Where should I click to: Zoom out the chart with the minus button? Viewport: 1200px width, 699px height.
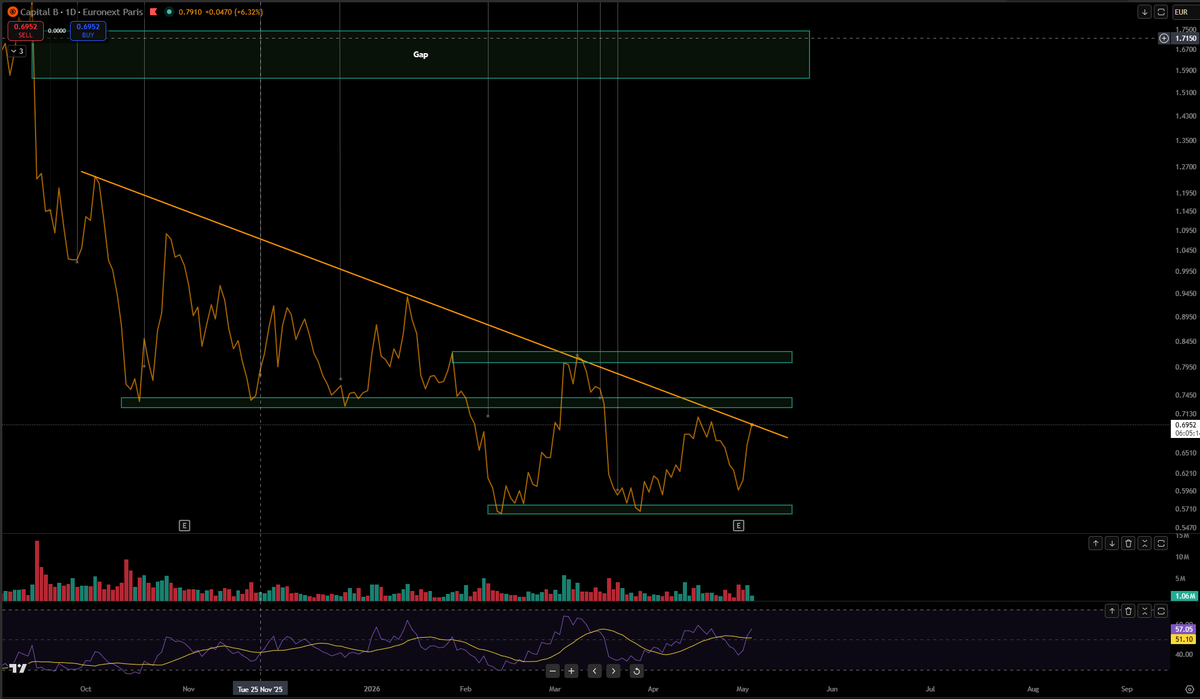(552, 671)
